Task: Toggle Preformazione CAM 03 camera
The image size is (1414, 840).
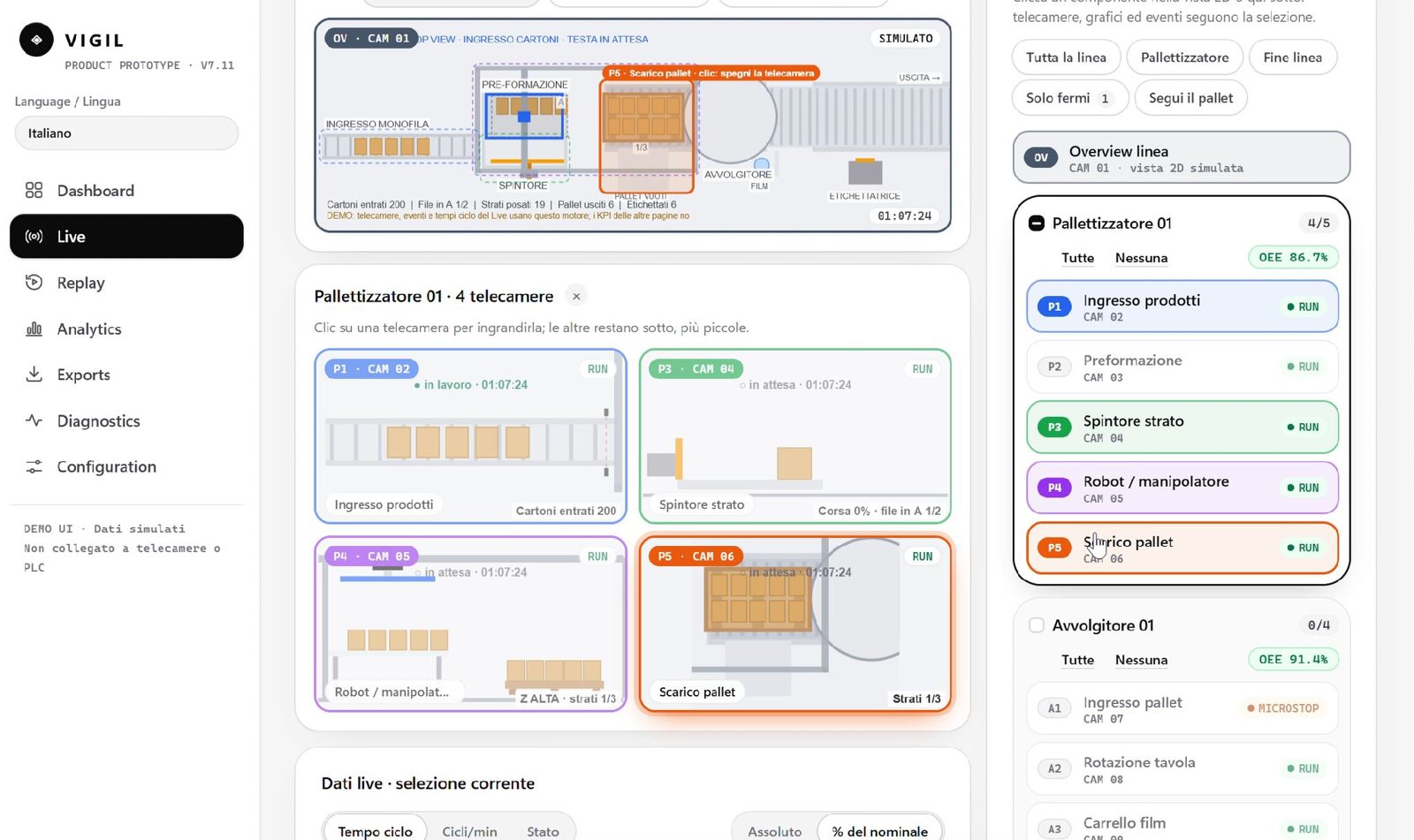Action: pos(1182,367)
